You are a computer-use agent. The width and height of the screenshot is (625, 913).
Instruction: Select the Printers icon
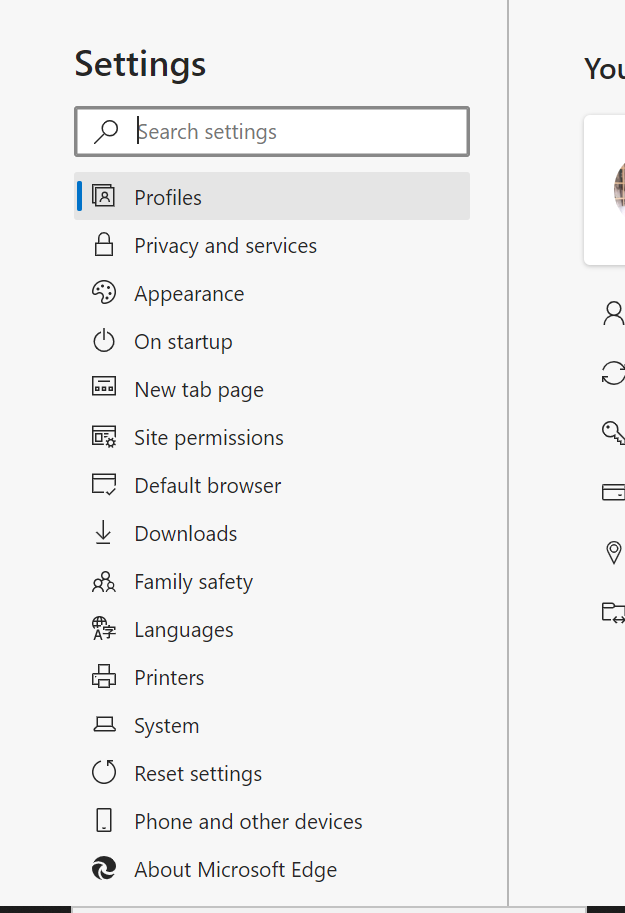(x=103, y=676)
